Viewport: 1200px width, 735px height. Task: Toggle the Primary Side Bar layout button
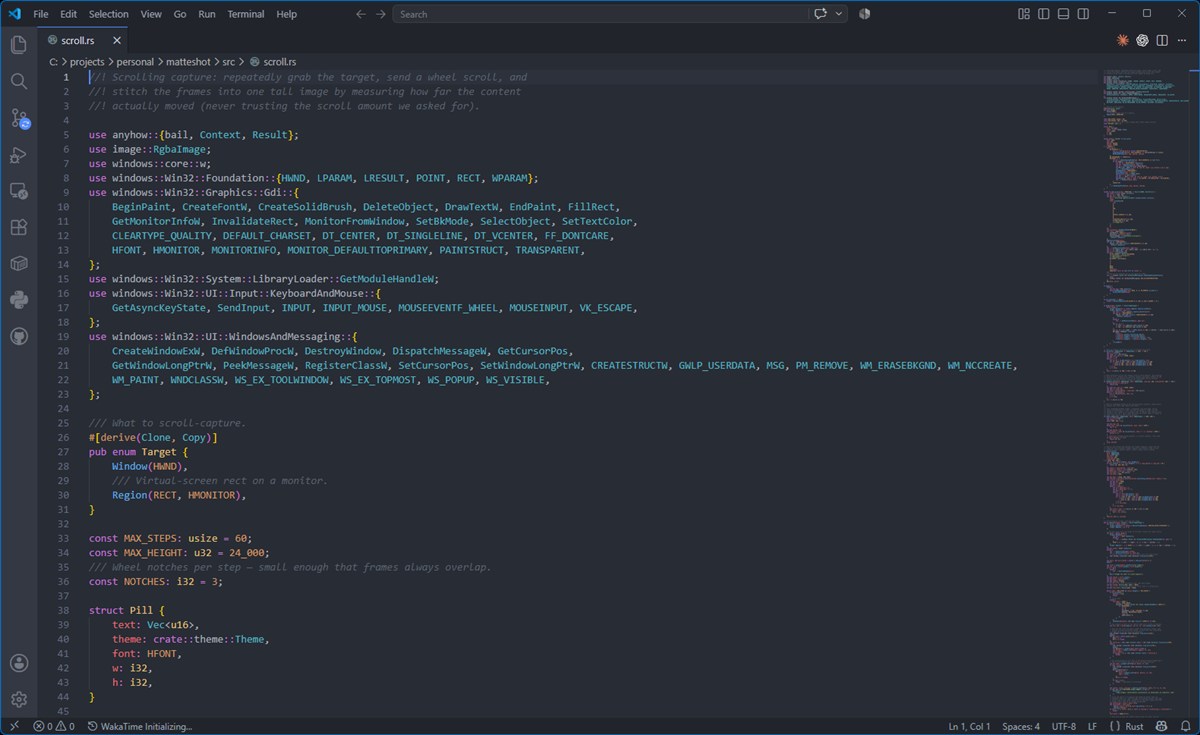click(1044, 14)
